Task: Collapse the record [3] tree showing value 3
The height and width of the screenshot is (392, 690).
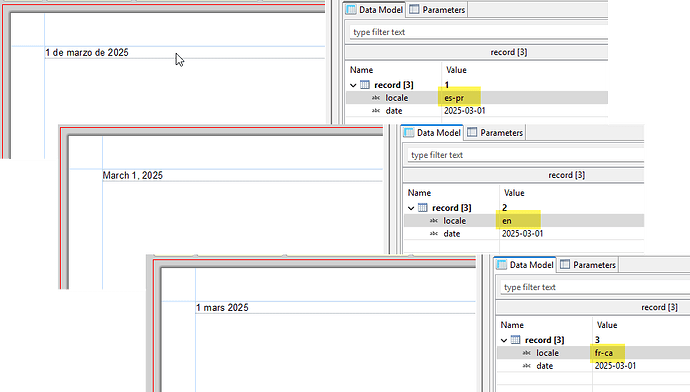Action: coord(504,340)
